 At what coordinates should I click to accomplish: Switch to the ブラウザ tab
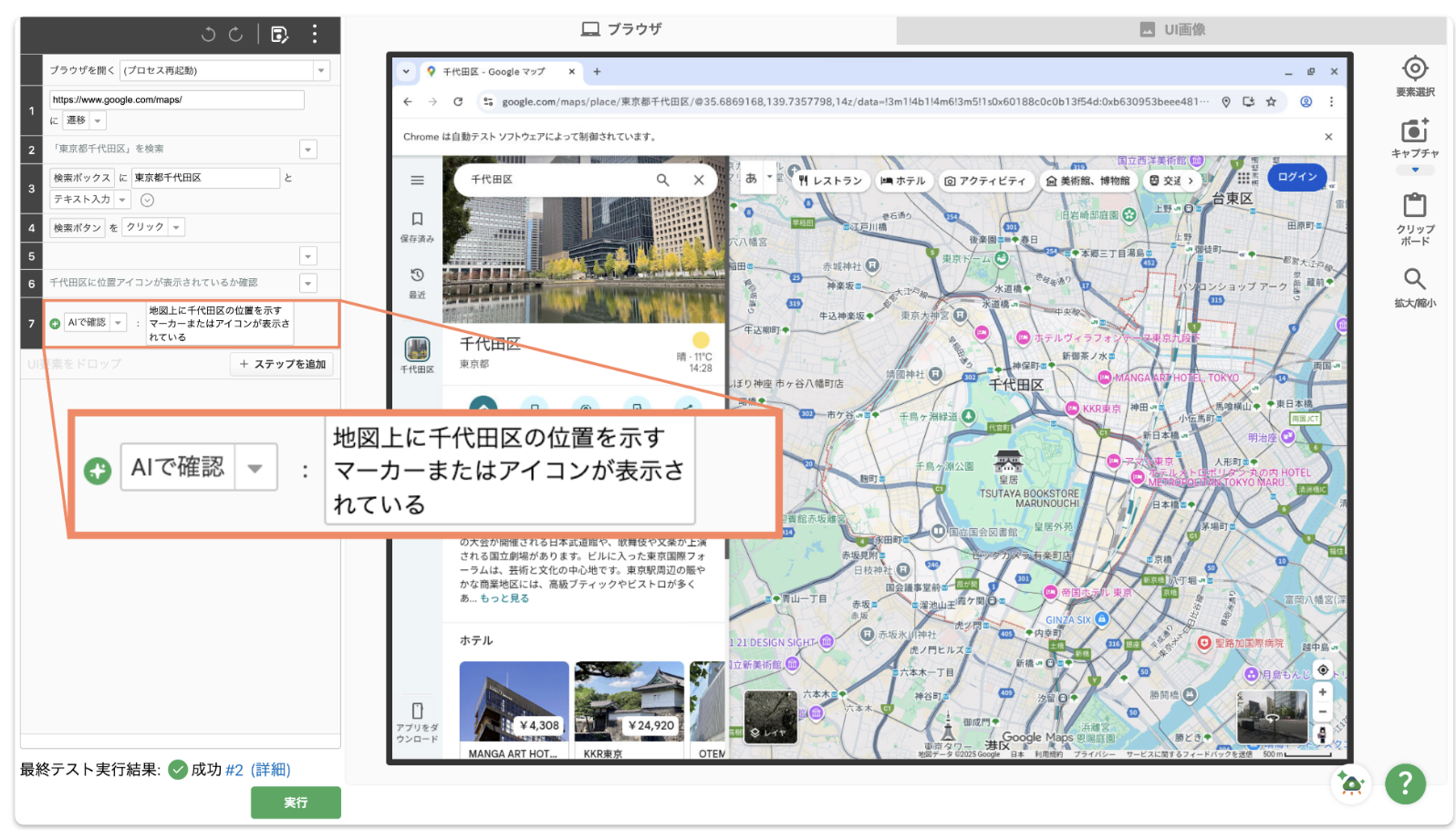tap(621, 29)
